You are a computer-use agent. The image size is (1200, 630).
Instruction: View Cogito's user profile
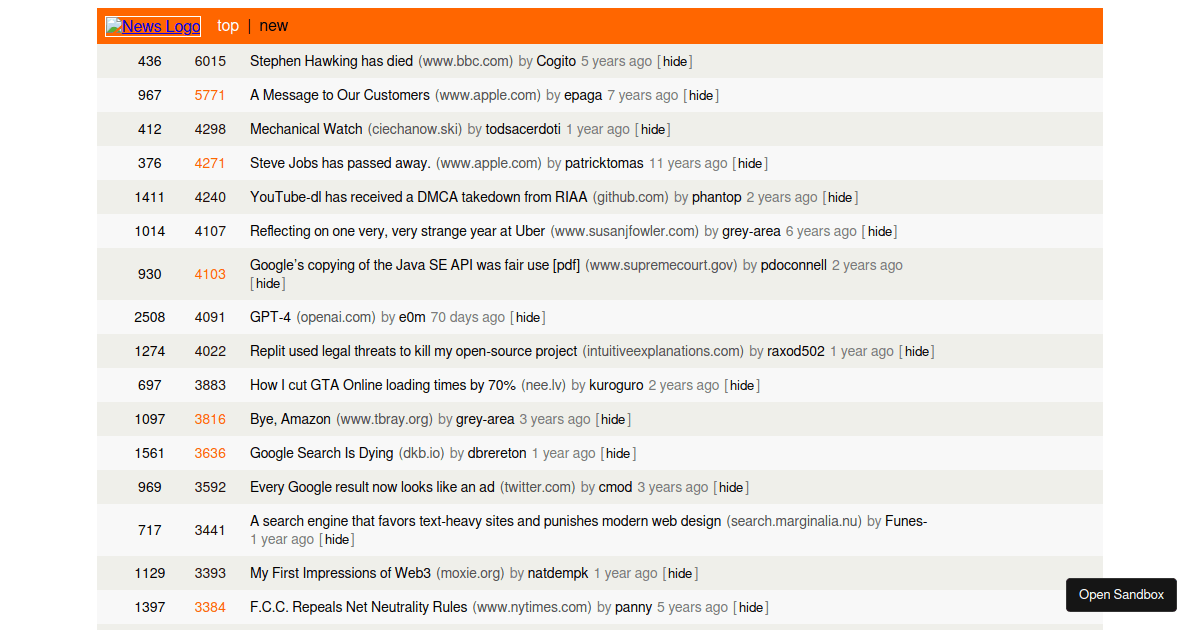(556, 61)
